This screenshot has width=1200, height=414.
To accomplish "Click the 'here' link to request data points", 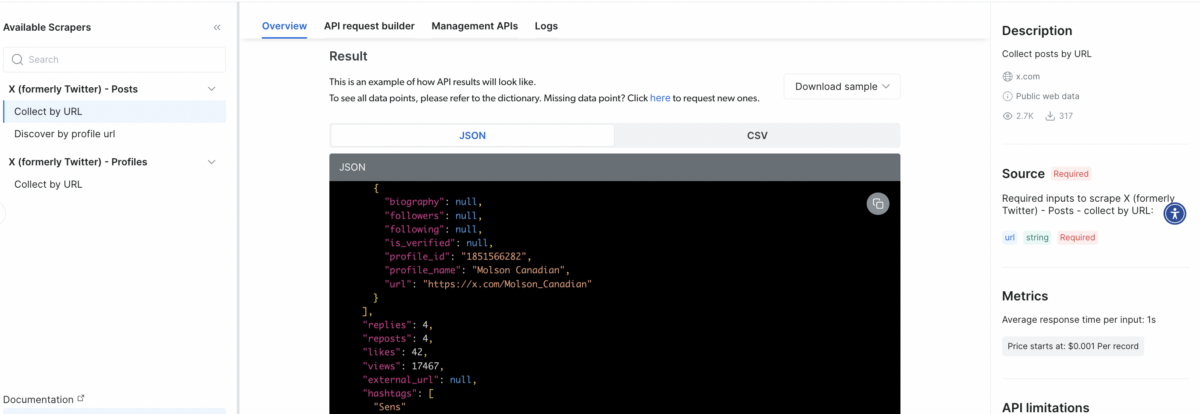I will coord(660,98).
